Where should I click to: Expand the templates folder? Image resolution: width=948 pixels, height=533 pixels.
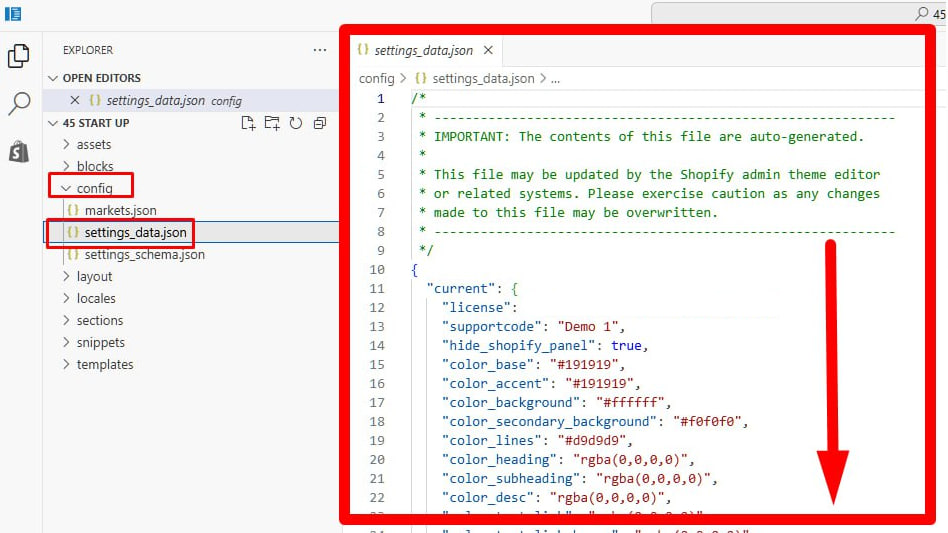coord(104,365)
